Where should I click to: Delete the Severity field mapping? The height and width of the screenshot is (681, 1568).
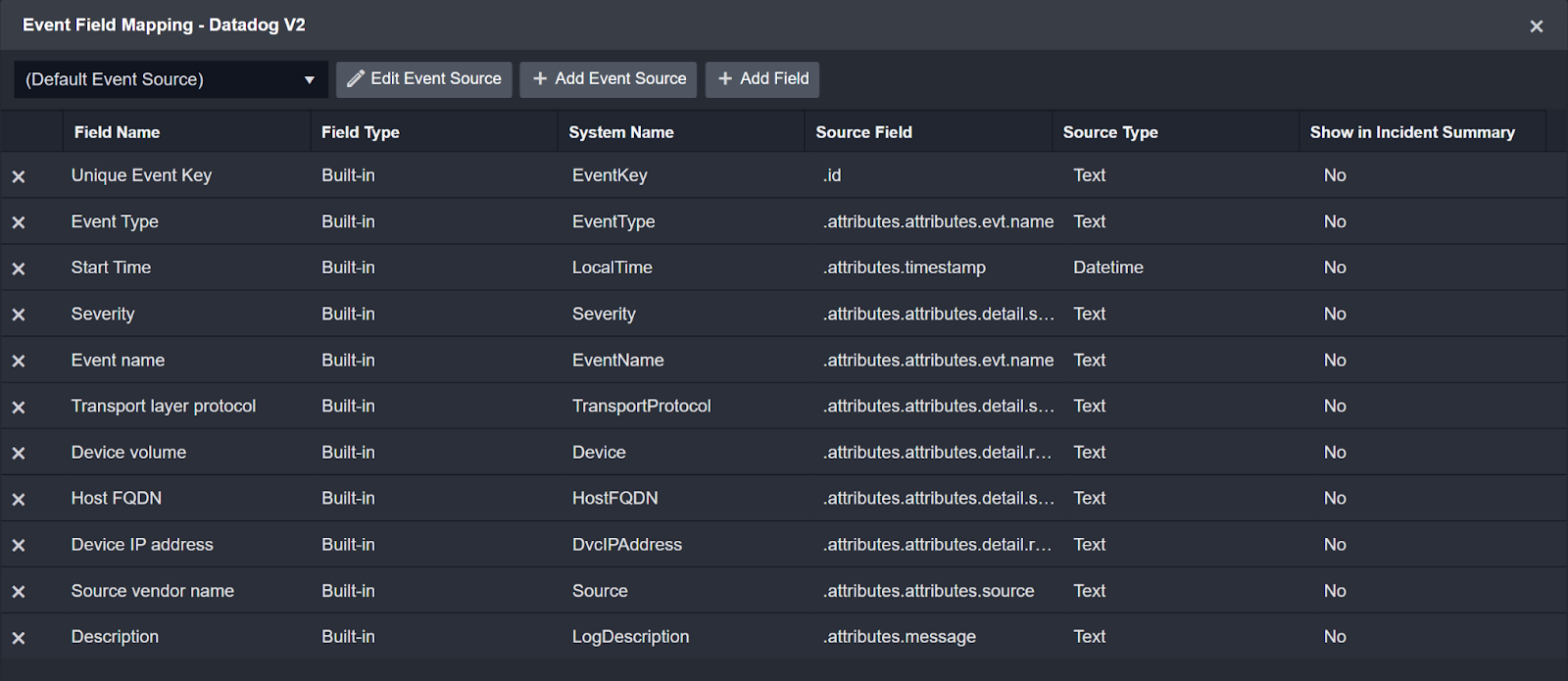point(19,315)
